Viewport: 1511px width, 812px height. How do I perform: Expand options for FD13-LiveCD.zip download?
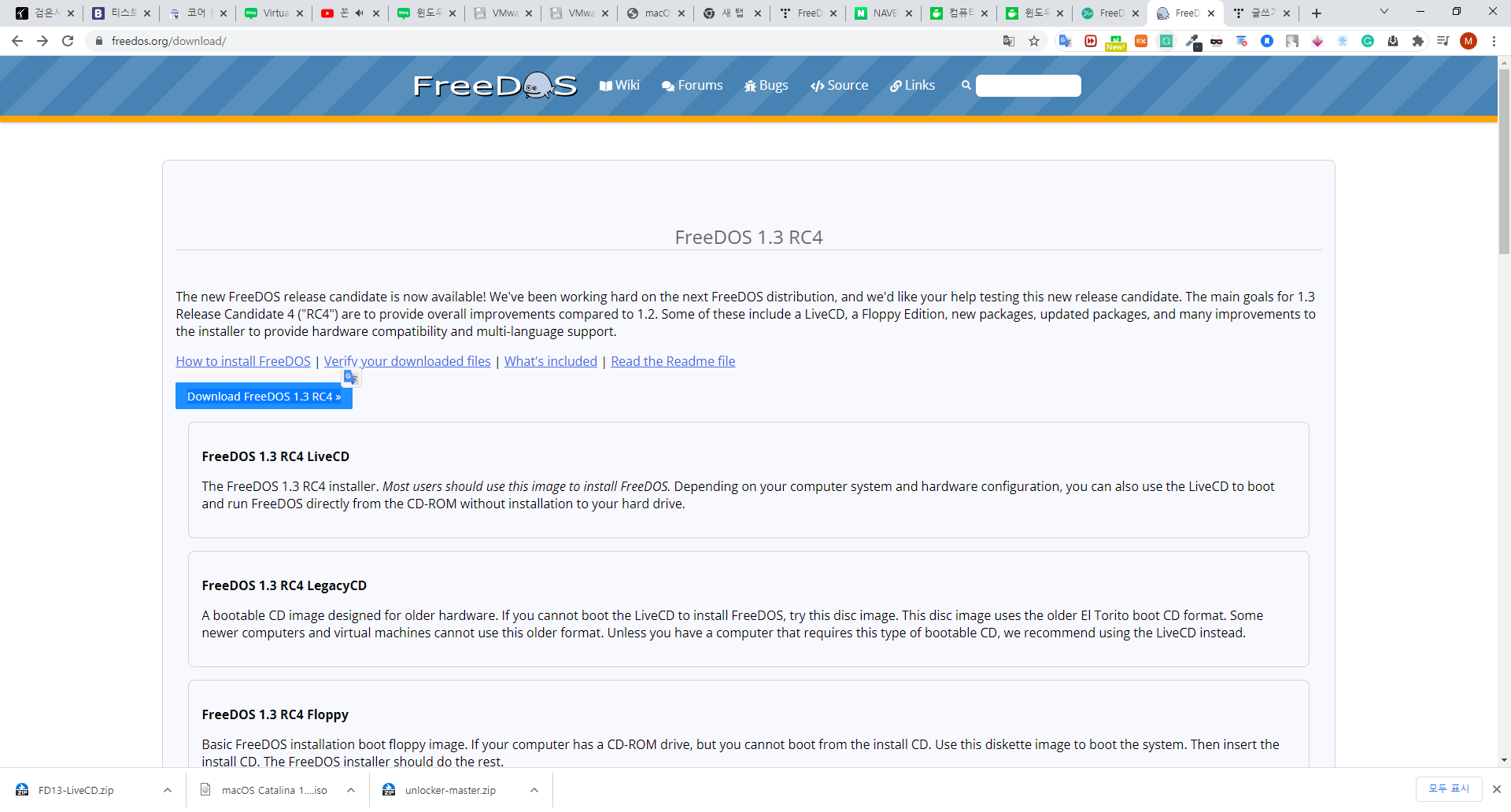coord(167,790)
